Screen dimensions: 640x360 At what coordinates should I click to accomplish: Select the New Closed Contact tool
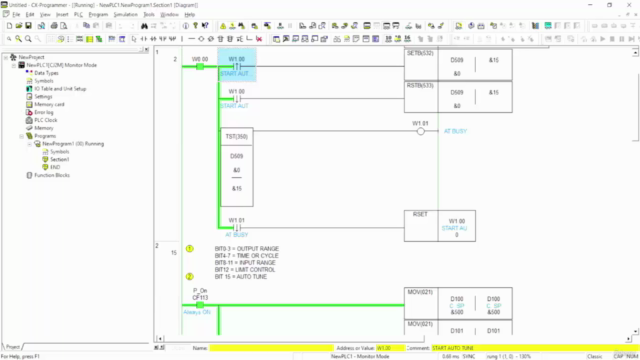[x=153, y=39]
